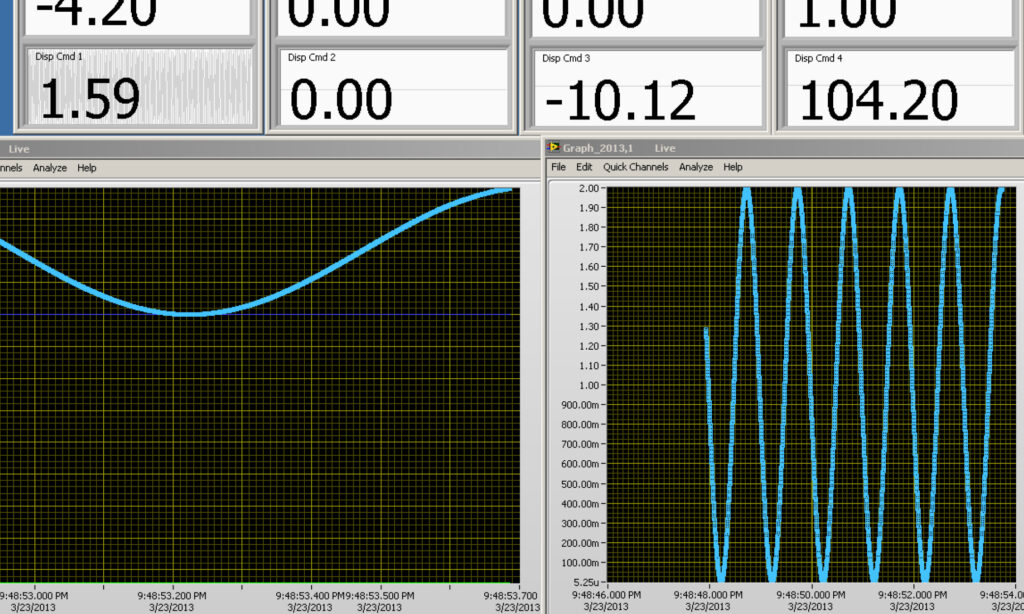Click the -4.20 readout above Disp Cmd 1
Screen dimensions: 1024x614
click(x=138, y=14)
